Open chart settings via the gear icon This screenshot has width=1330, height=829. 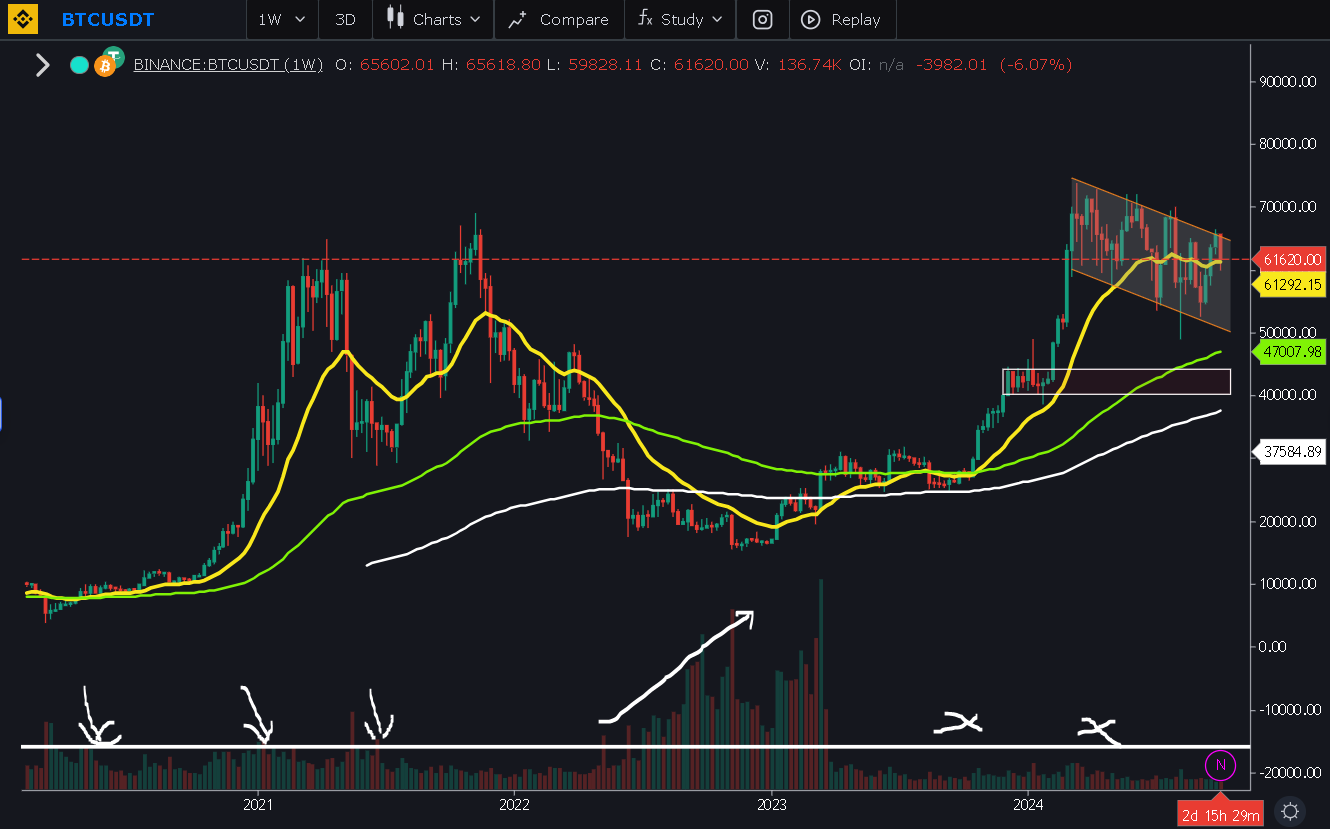point(1289,812)
